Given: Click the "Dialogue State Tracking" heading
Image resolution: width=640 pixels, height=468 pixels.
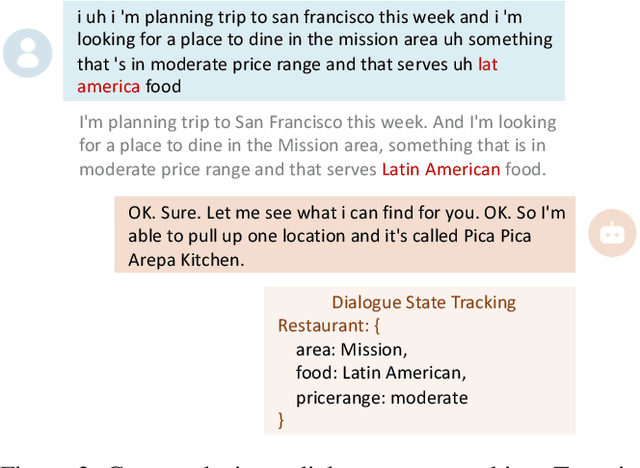Looking at the screenshot, I should pos(423,302).
